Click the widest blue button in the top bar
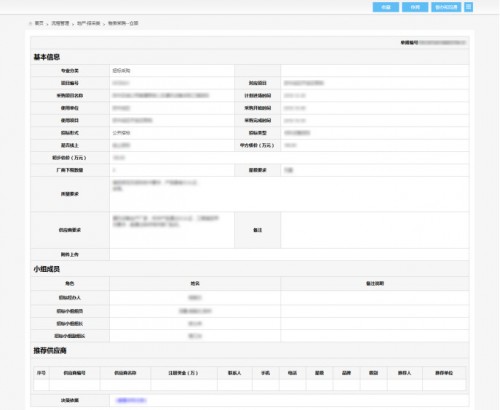Viewport: 500px width, 410px height. pyautogui.click(x=446, y=7)
